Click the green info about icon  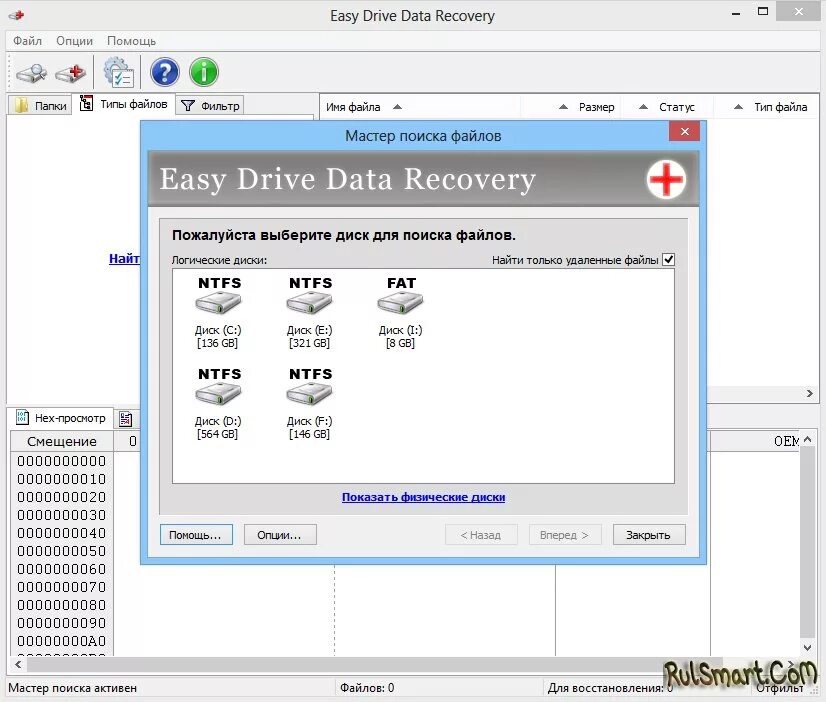204,72
